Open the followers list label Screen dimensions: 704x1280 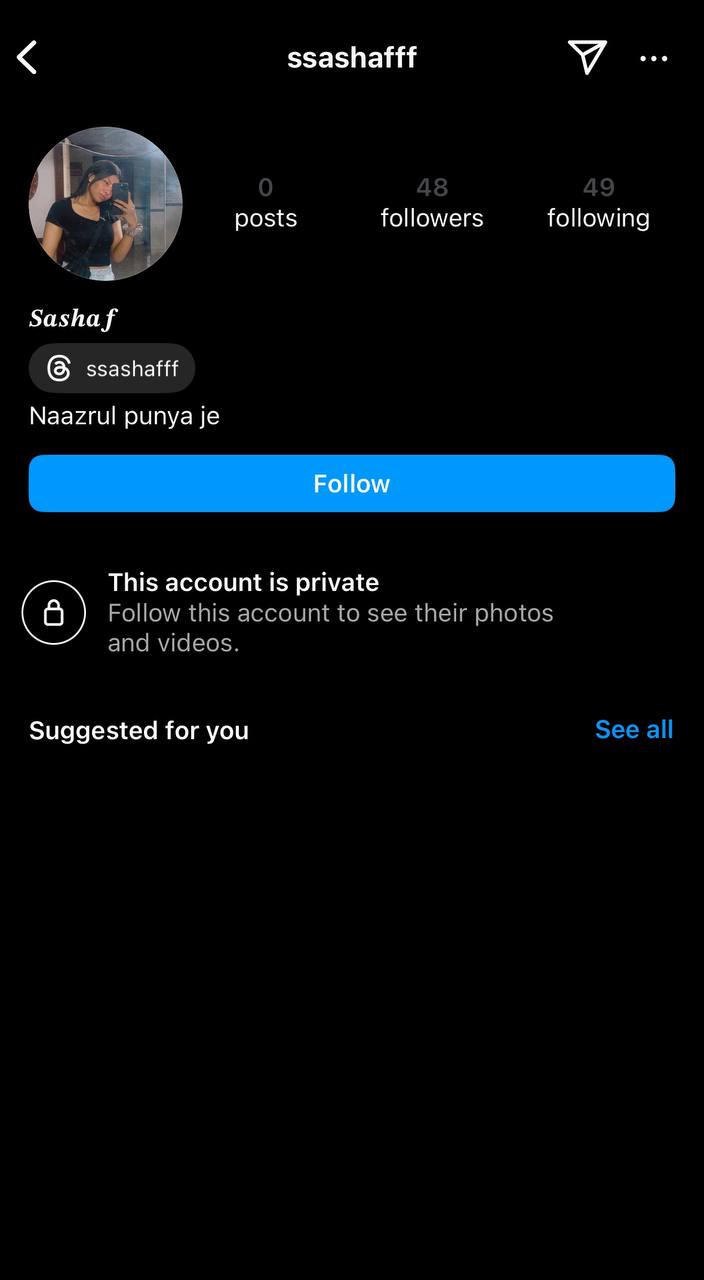coord(432,218)
